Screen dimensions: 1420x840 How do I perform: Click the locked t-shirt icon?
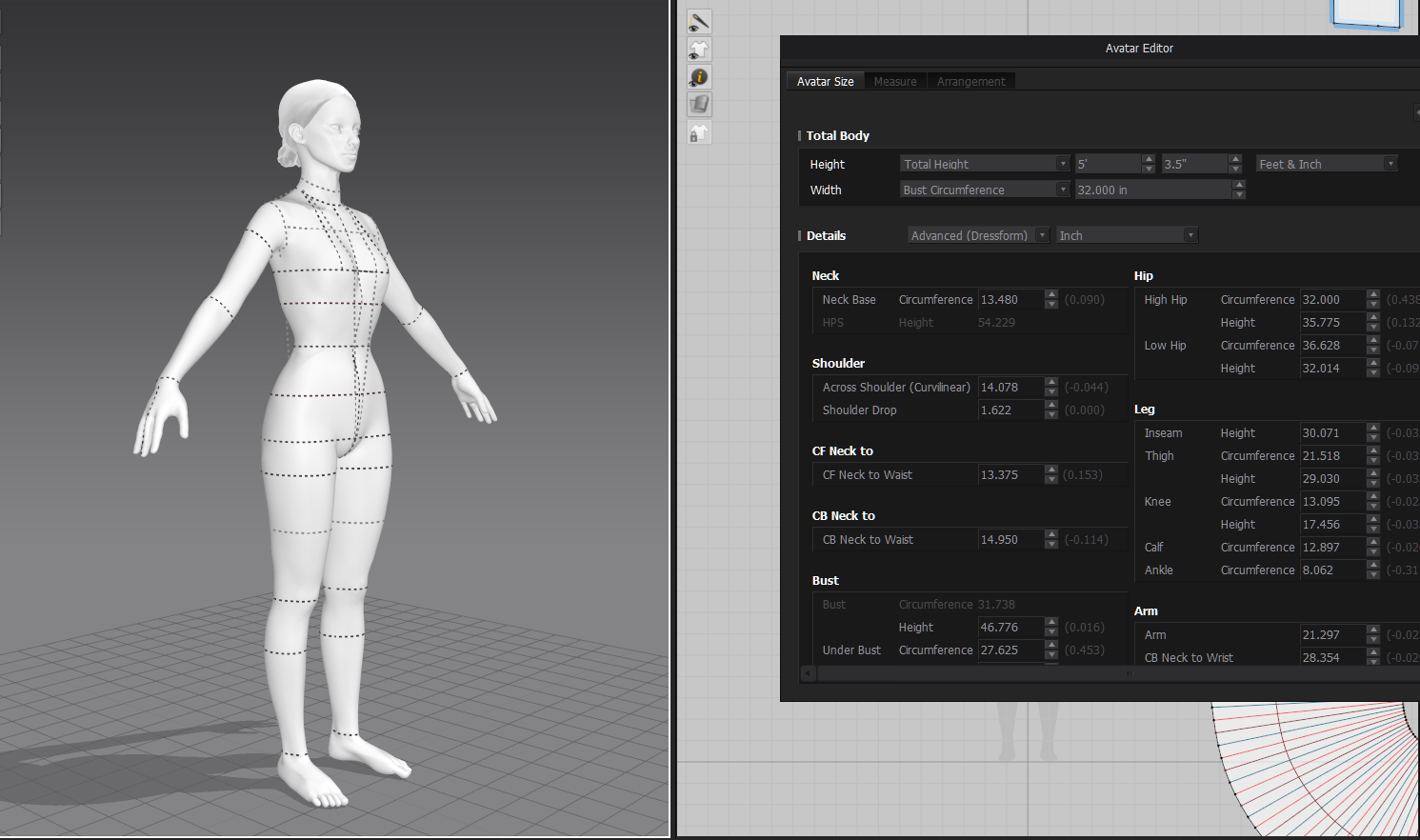coord(699,133)
